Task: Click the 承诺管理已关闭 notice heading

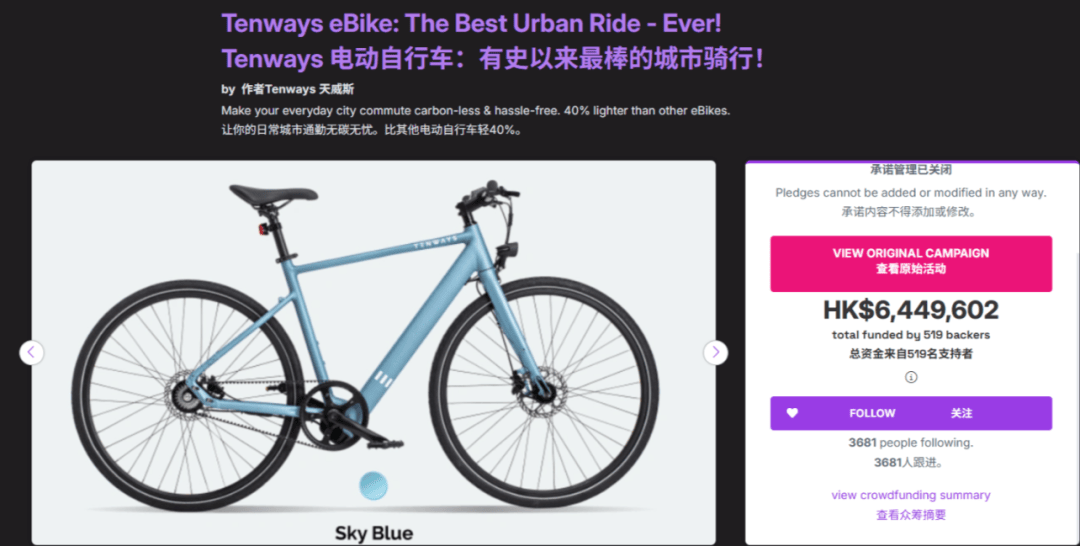Action: 910,170
